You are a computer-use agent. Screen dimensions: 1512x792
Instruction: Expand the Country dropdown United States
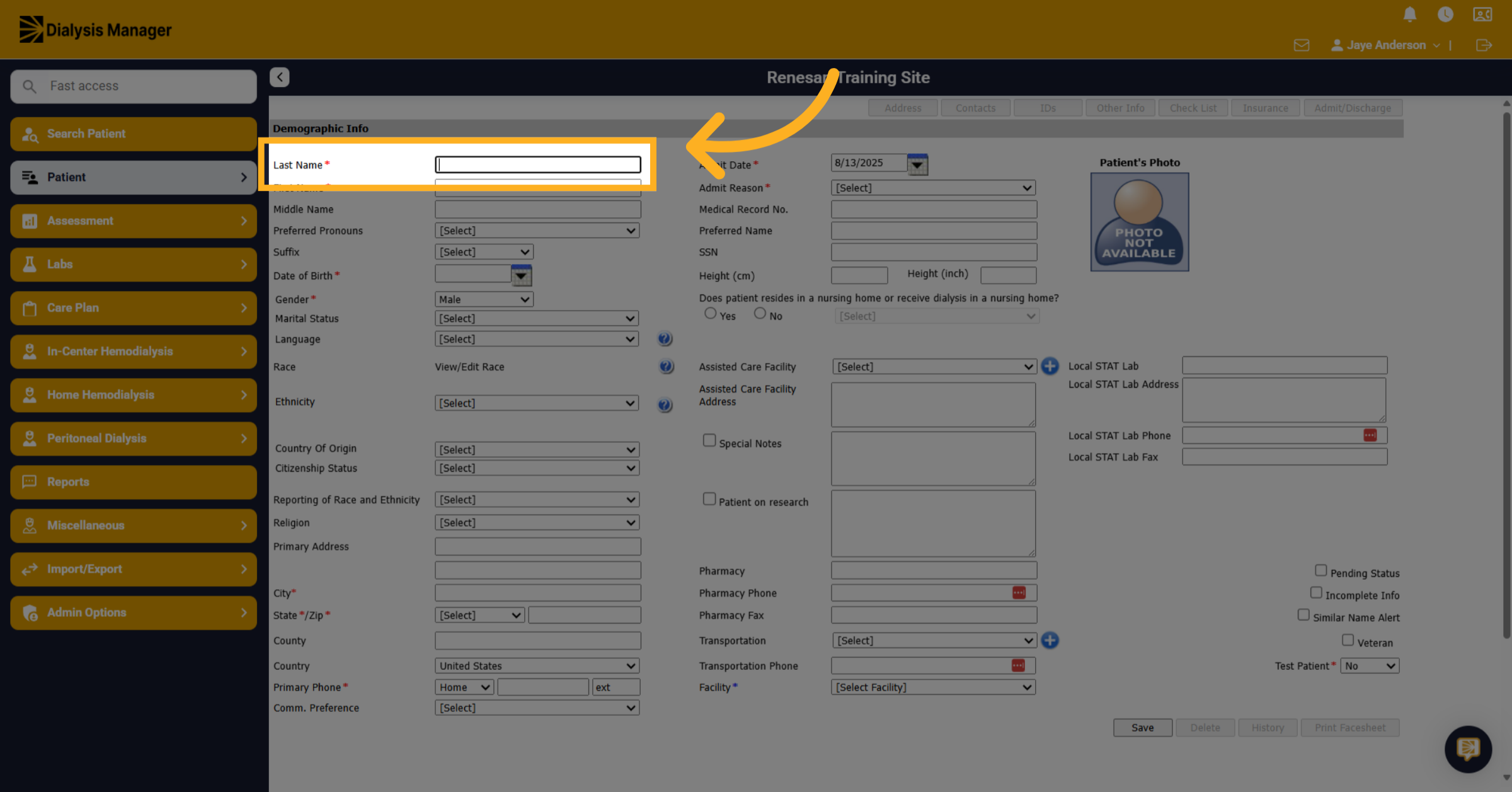point(537,666)
